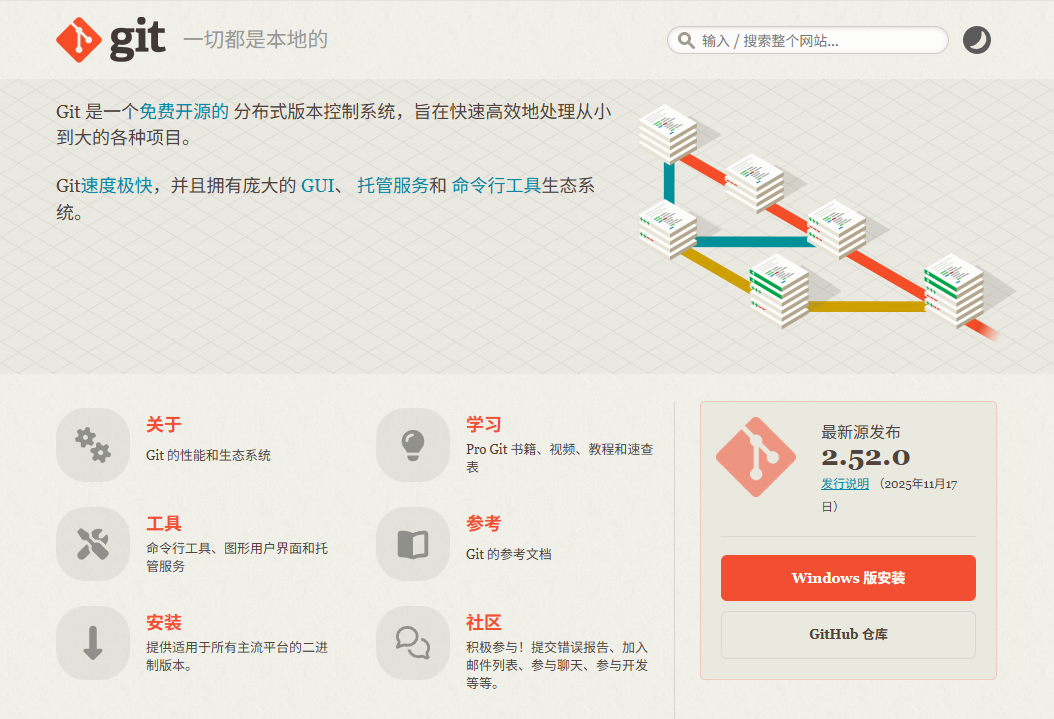The image size is (1054, 719).
Task: Open the 关于 section heading link
Action: (x=164, y=425)
